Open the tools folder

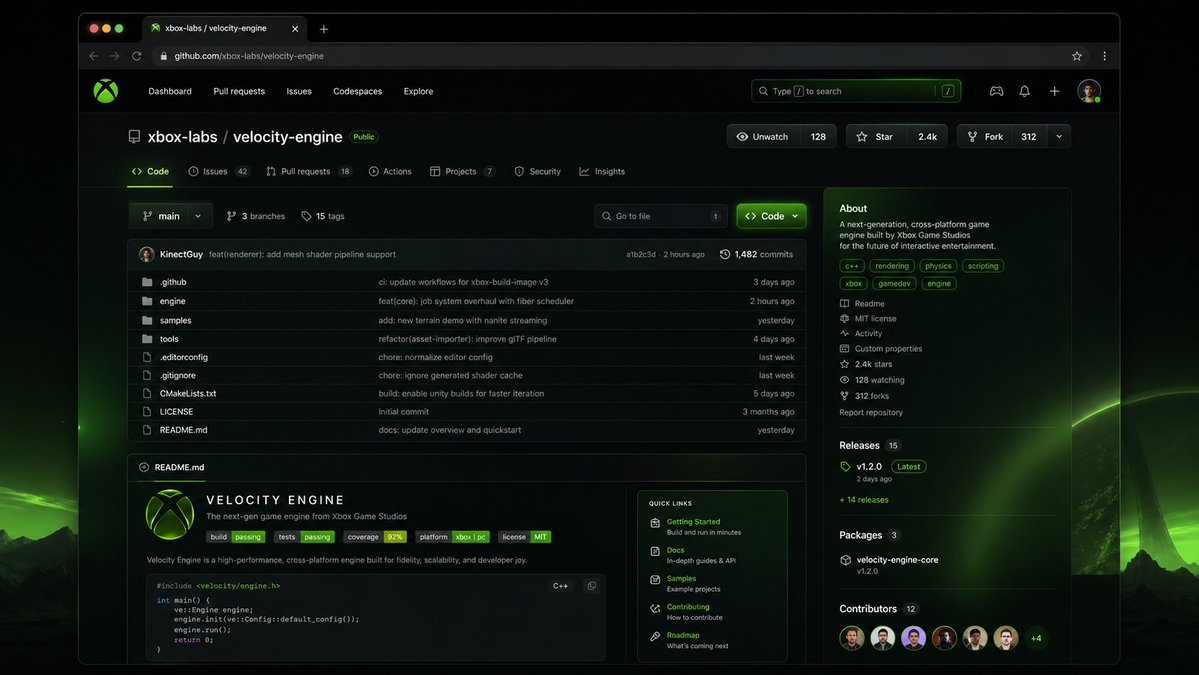[169, 339]
